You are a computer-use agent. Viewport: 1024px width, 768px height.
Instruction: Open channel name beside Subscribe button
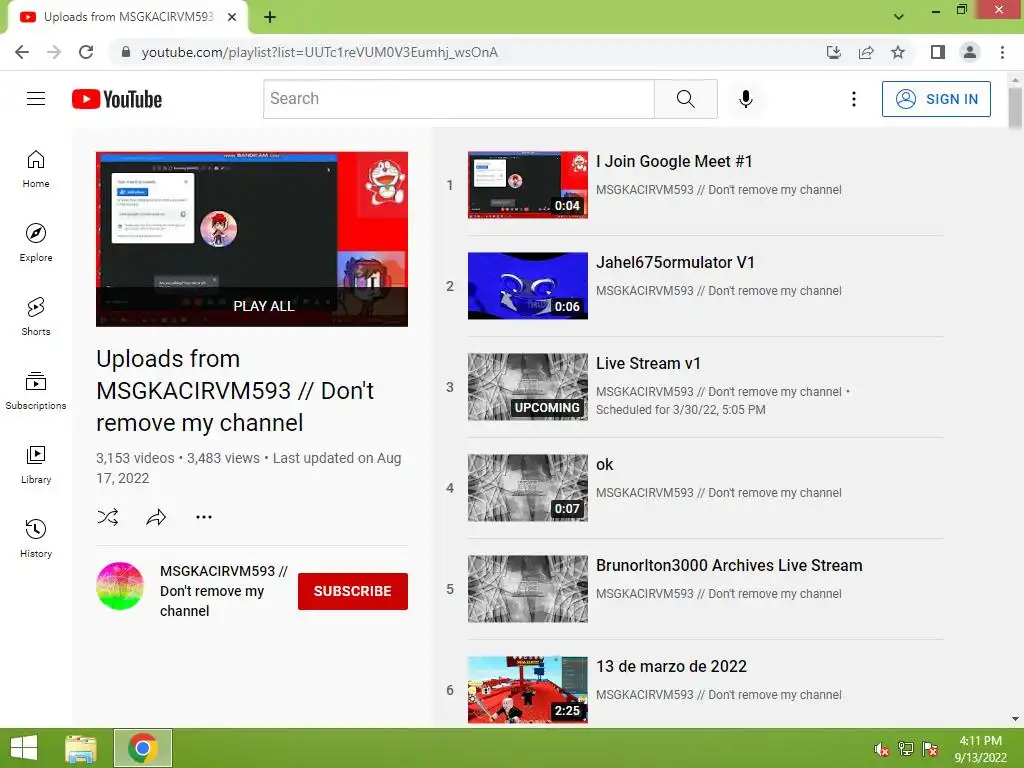pos(223,591)
